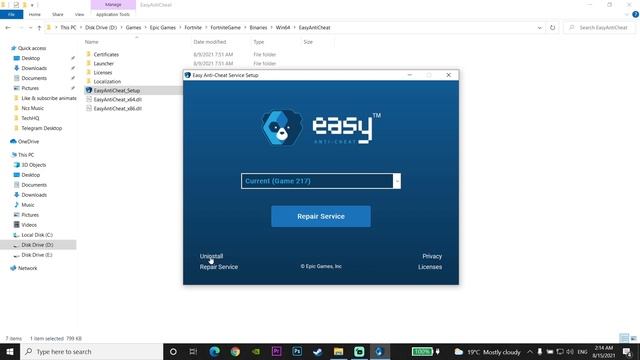Click Win64 in the address breadcrumb
This screenshot has width=640, height=360.
283,28
